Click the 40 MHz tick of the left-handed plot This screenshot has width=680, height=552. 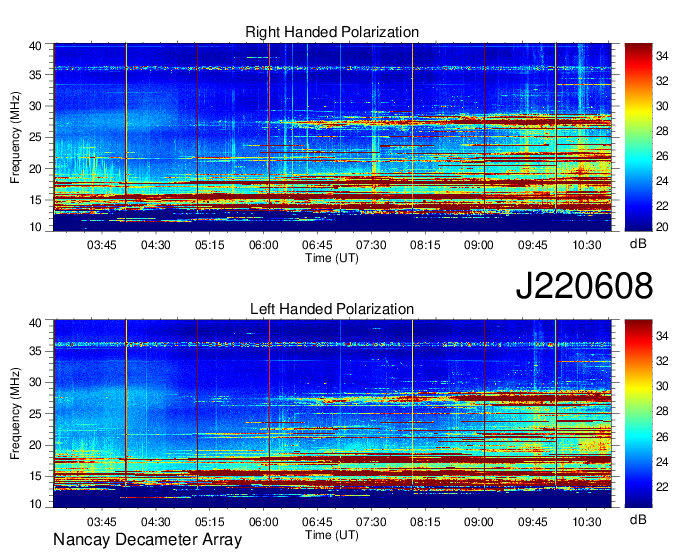pyautogui.click(x=36, y=323)
